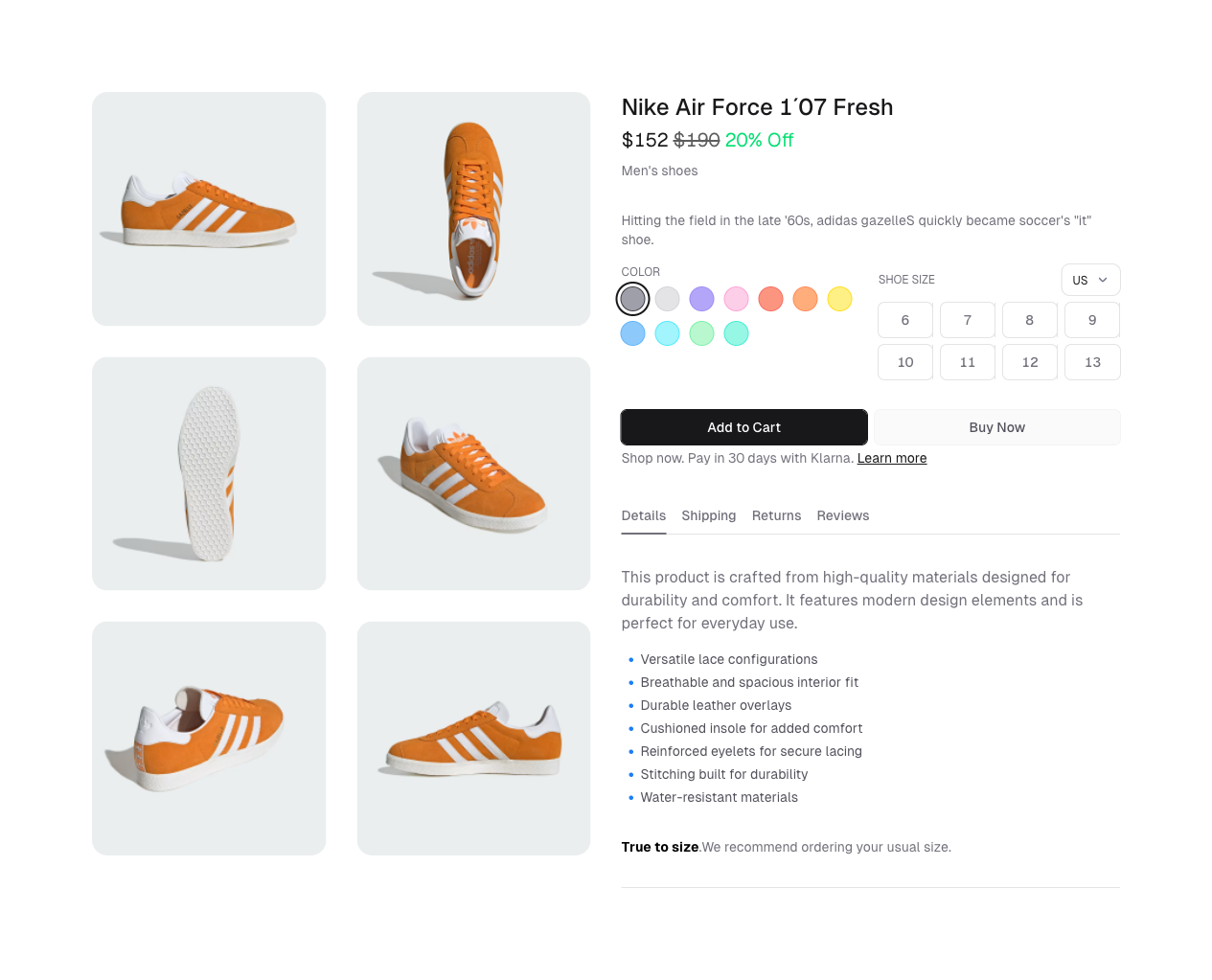The height and width of the screenshot is (980, 1212).
Task: Open the US size unit dropdown
Action: [x=1090, y=280]
